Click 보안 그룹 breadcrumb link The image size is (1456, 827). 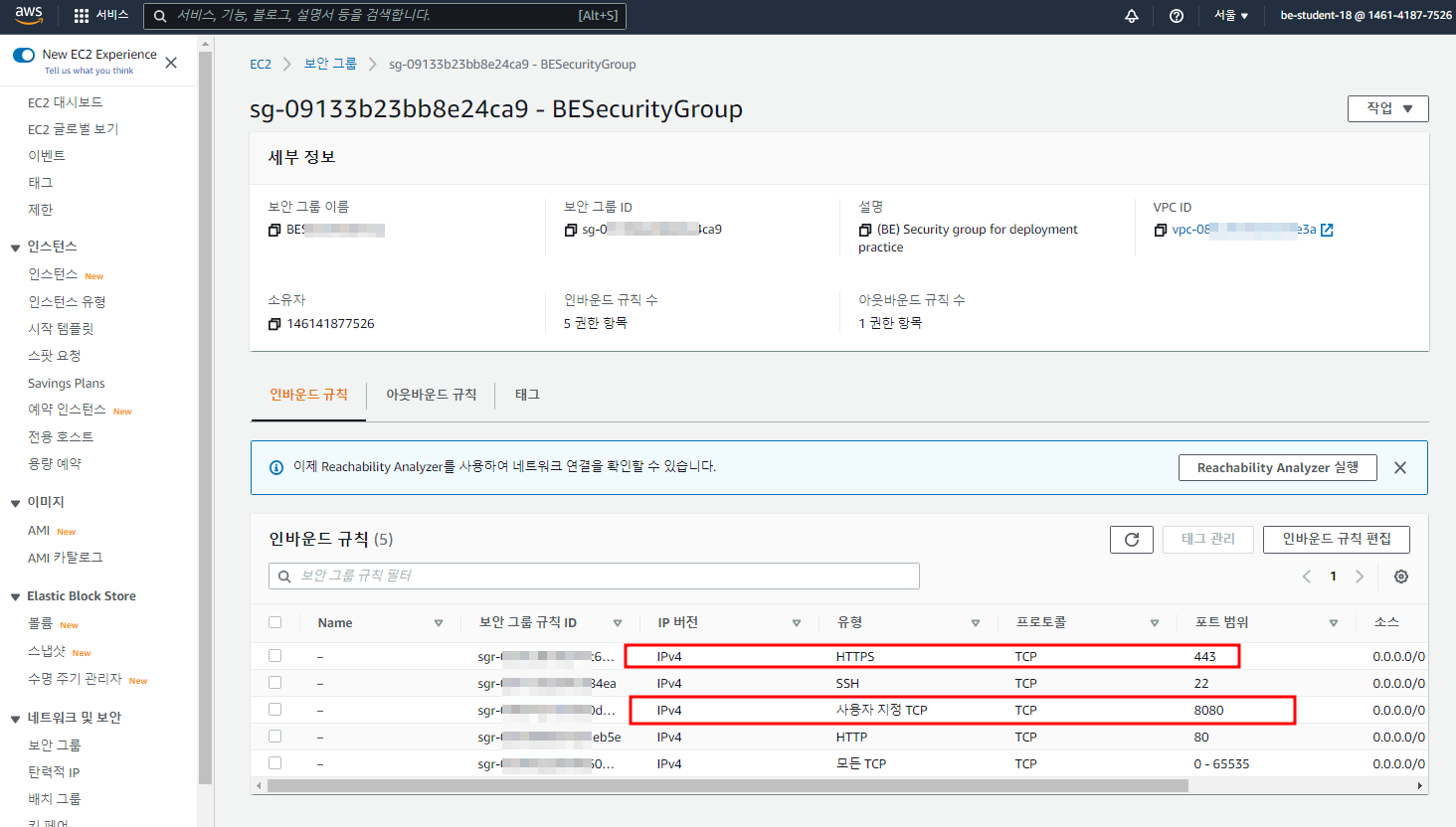coord(330,64)
